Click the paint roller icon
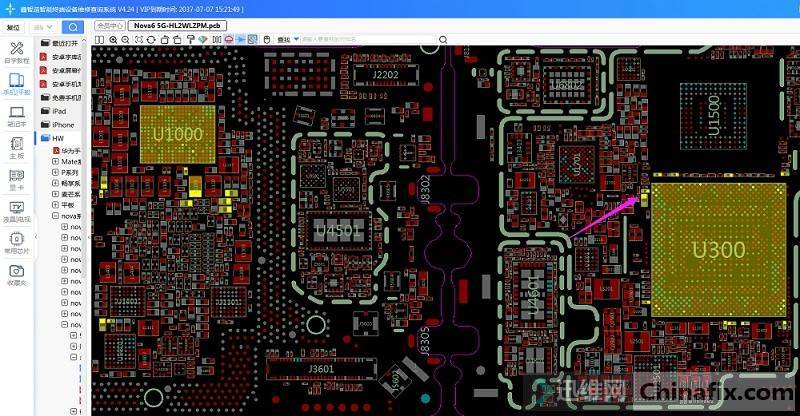Screen dimensions: 800x416 190,39
